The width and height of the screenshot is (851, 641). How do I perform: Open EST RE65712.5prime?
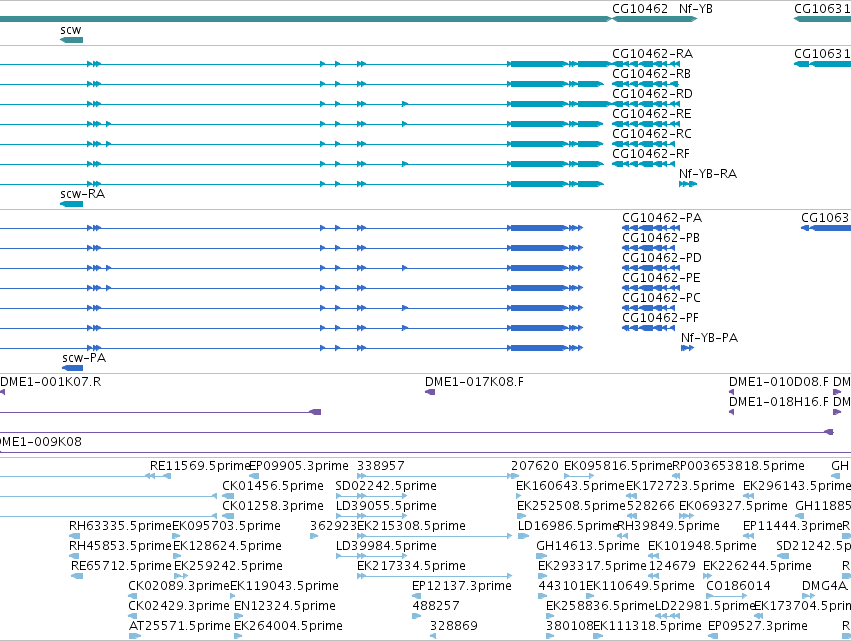121,567
